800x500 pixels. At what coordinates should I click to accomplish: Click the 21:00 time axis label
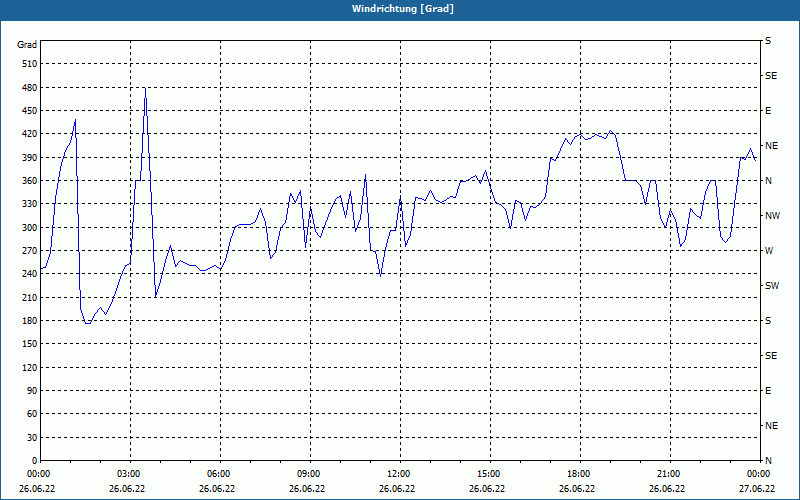(670, 474)
